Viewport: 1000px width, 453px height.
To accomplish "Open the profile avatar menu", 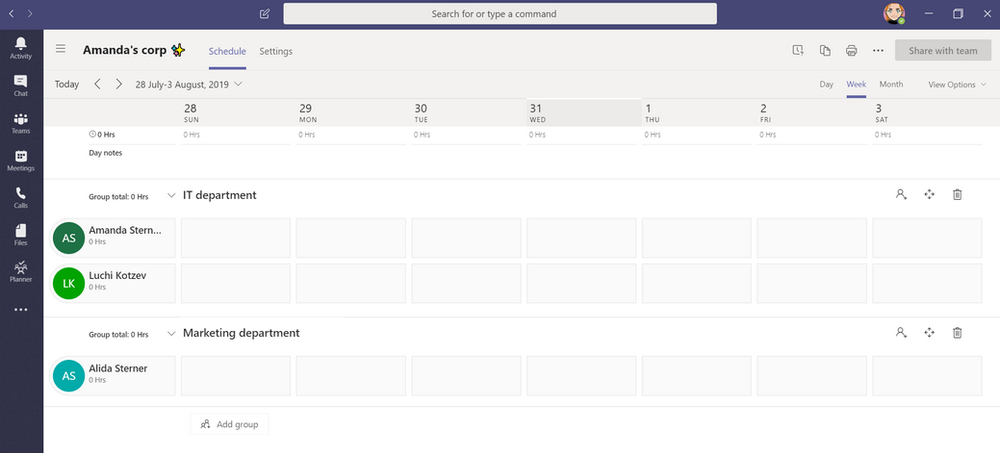I will click(893, 13).
